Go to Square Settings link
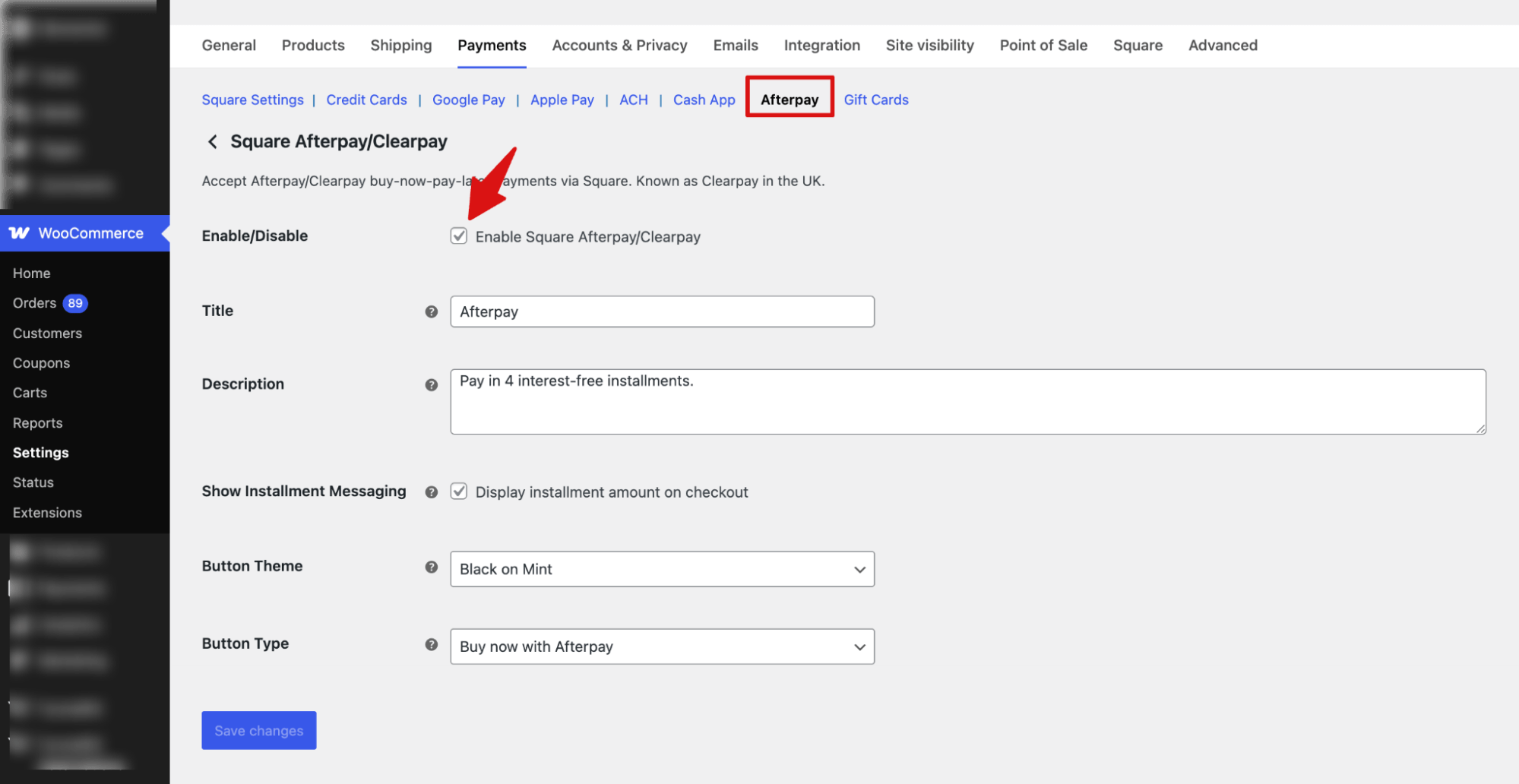The width and height of the screenshot is (1519, 784). tap(252, 100)
